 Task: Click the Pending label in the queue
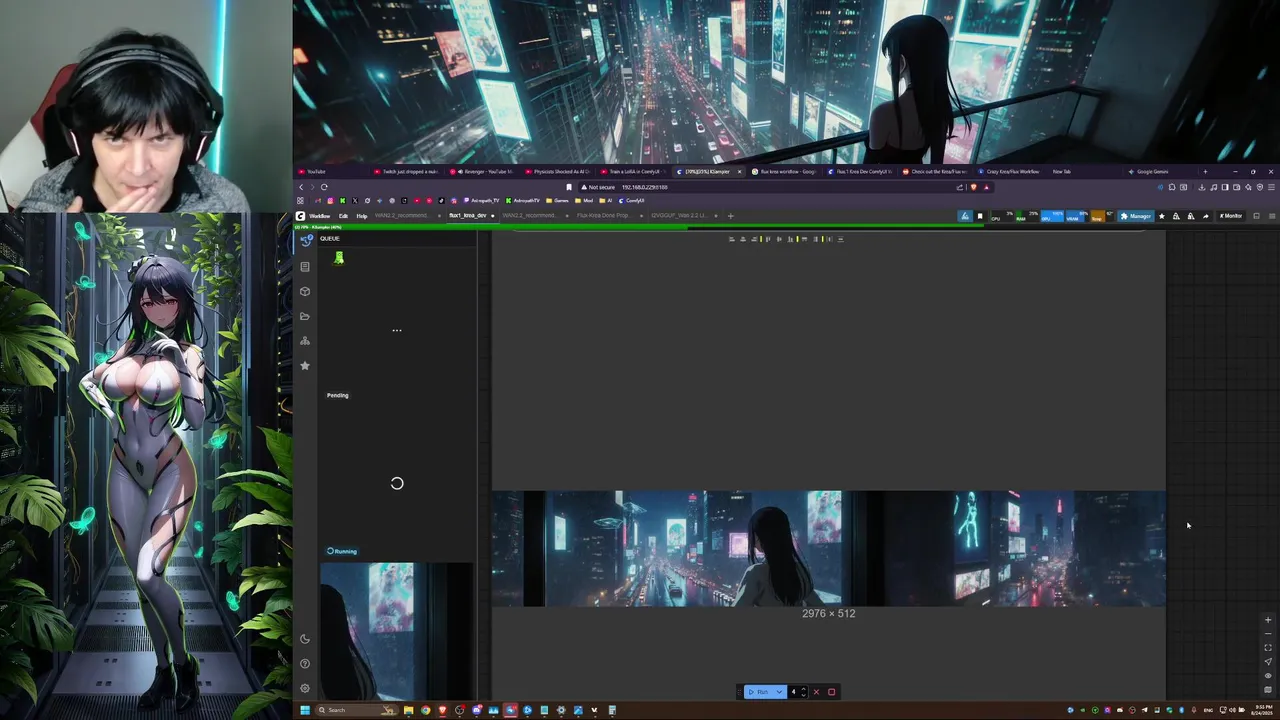tap(338, 395)
